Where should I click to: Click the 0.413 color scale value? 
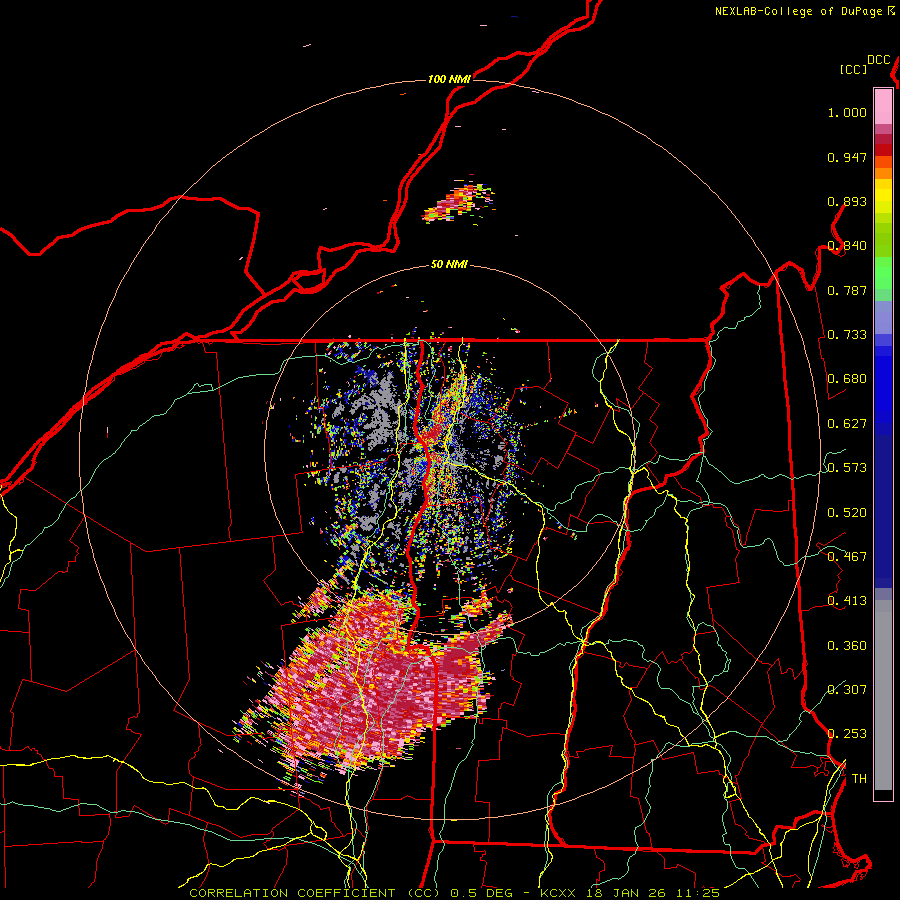(x=847, y=601)
